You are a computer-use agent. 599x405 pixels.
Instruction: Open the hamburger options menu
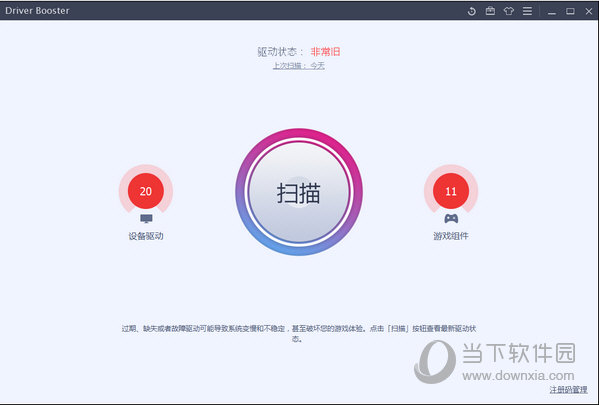(528, 11)
